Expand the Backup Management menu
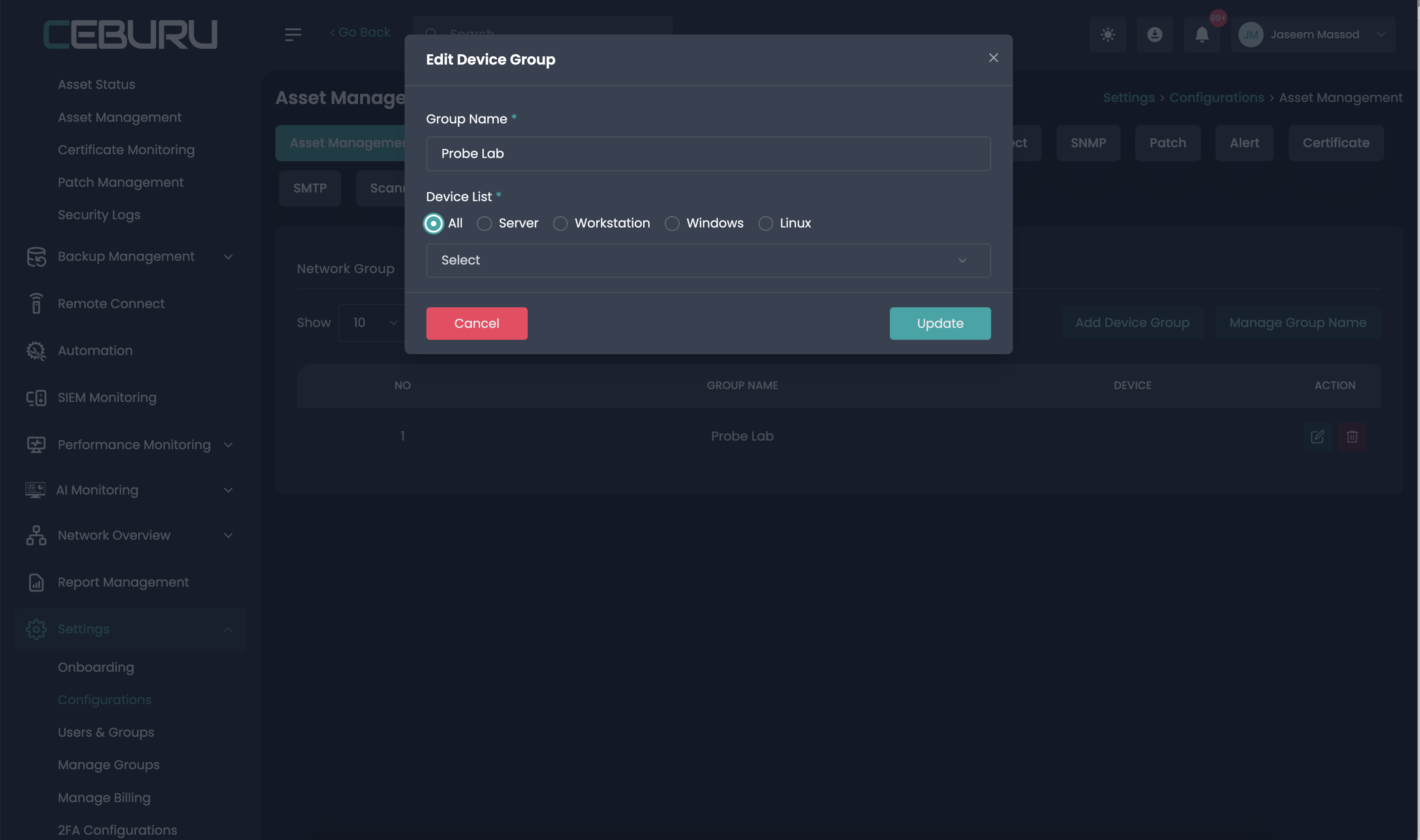1420x840 pixels. [126, 256]
